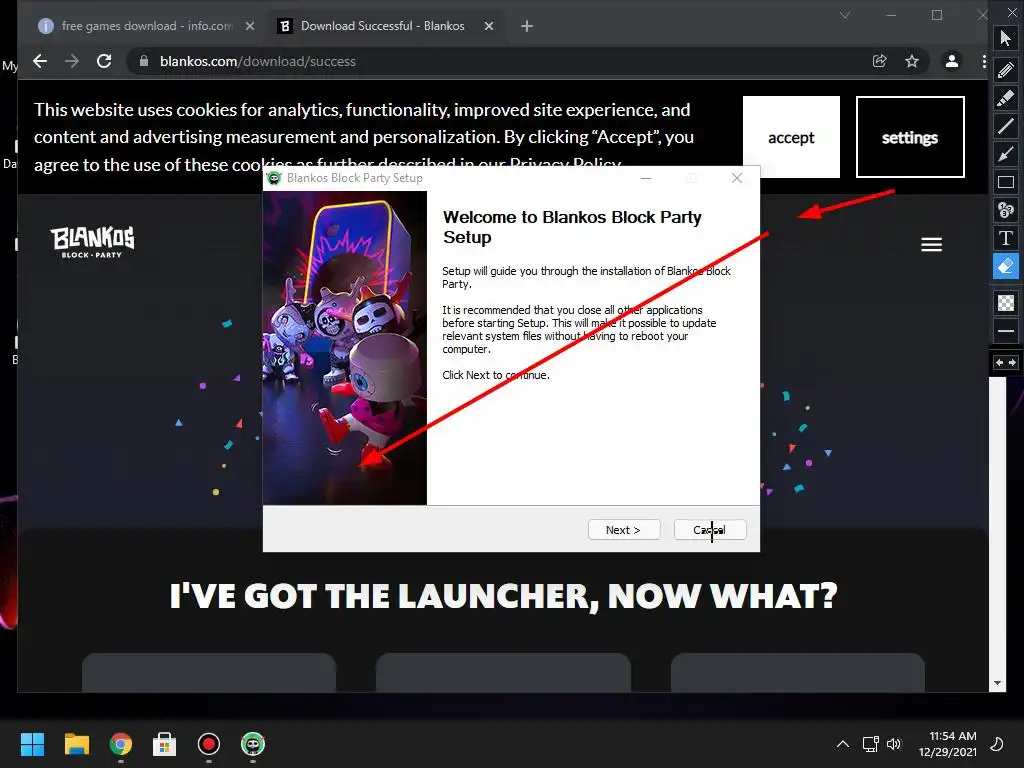The width and height of the screenshot is (1024, 768).
Task: Click the Blankos Block Party logo
Action: click(x=93, y=242)
